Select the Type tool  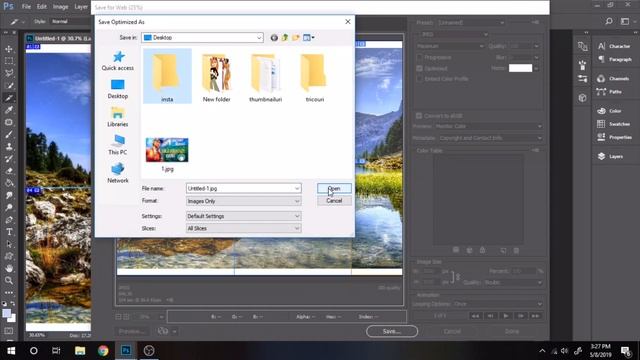9,232
